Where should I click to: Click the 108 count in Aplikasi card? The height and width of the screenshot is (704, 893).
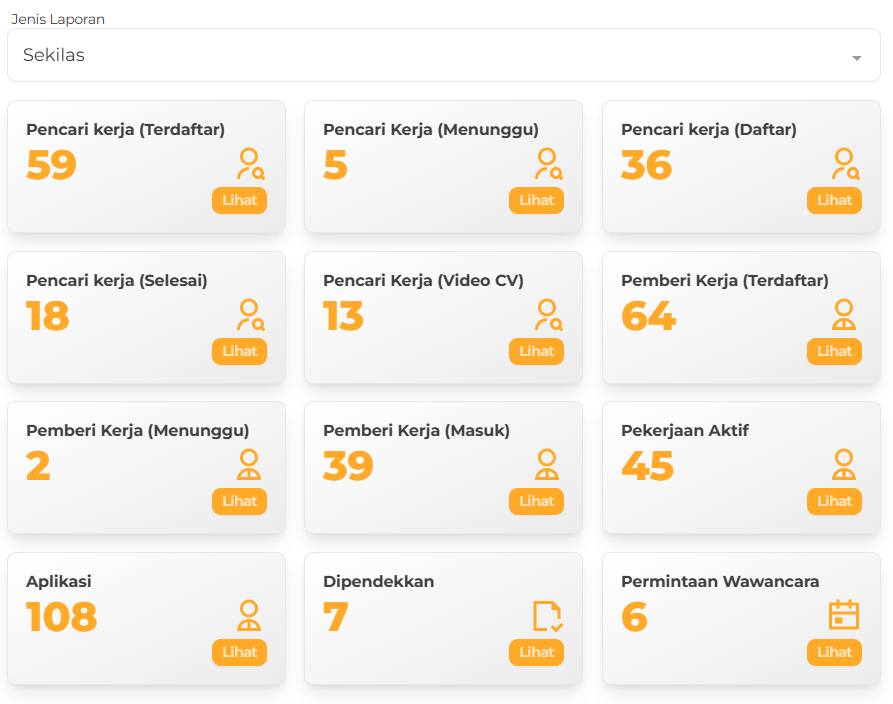click(x=62, y=617)
